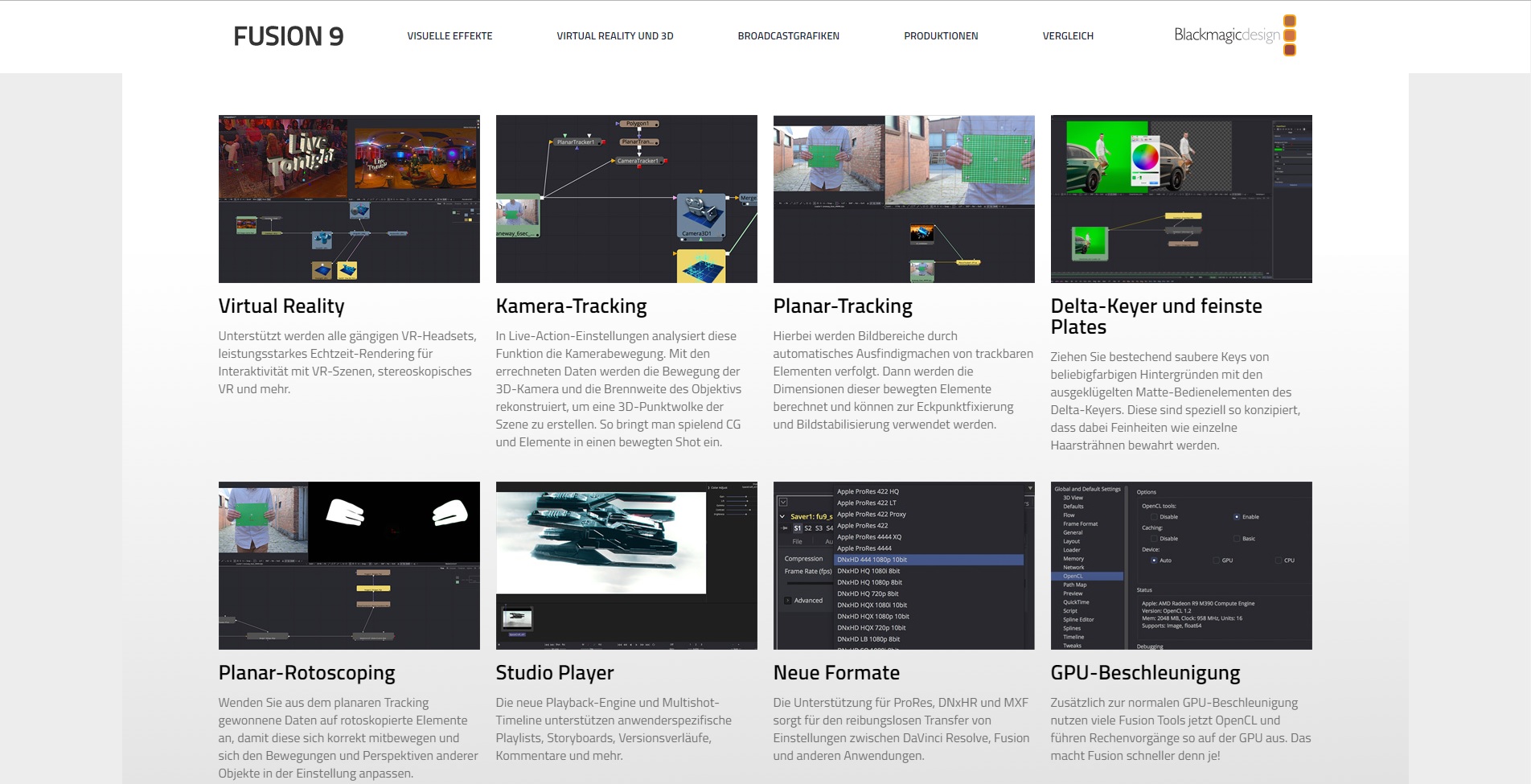Click the Studio Player heading
1531x784 pixels.
tap(555, 673)
